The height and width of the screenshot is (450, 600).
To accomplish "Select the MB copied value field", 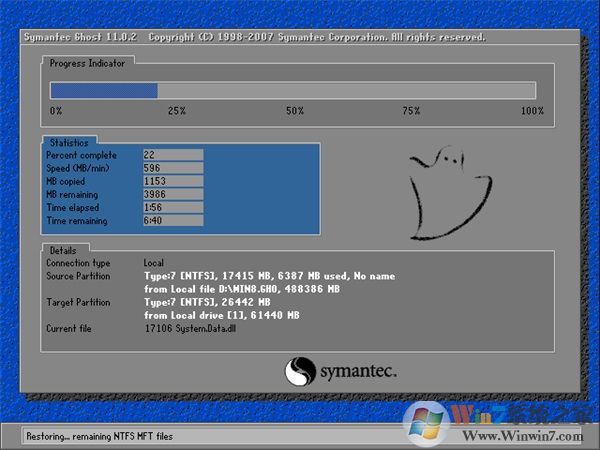I will [172, 181].
